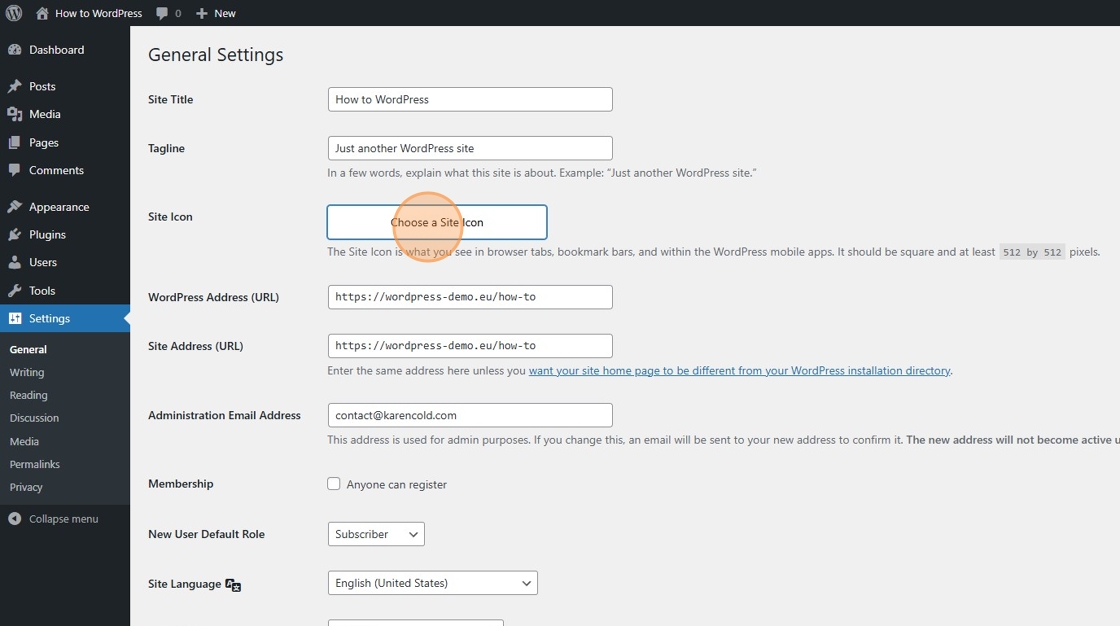Screen dimensions: 1120x626
Task: Click the Administration Email Address field
Action: pyautogui.click(x=470, y=415)
